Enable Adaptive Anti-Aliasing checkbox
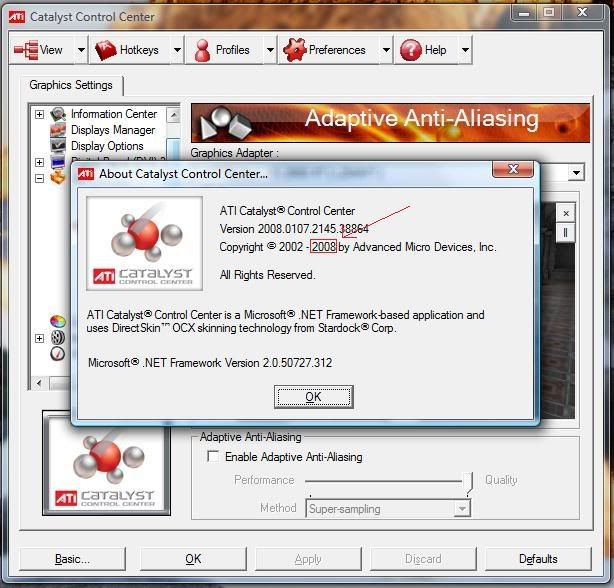Screen dimensions: 614x588 [x=213, y=456]
